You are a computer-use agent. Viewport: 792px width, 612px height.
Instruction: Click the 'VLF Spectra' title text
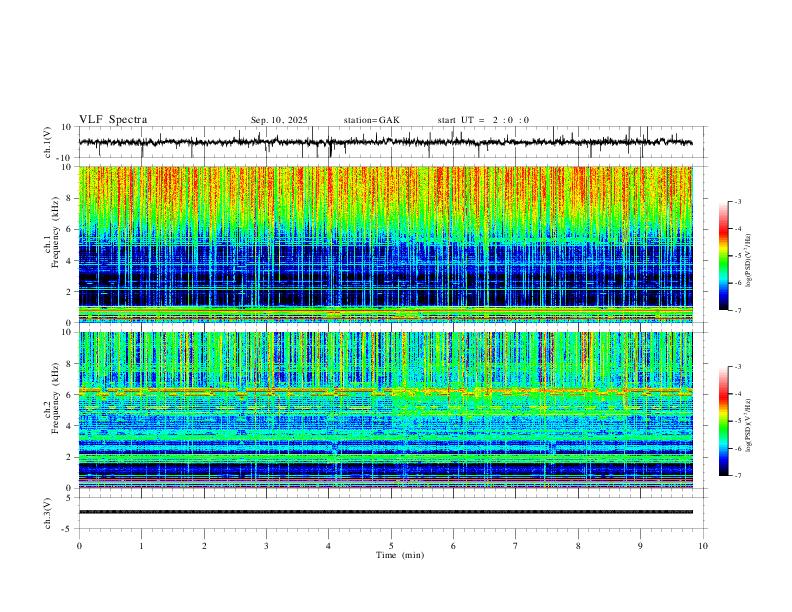tap(113, 120)
